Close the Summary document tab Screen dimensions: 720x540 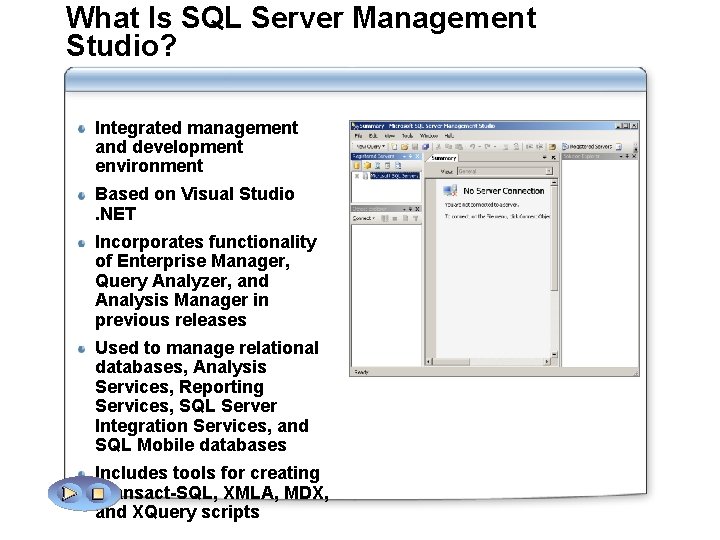[553, 158]
